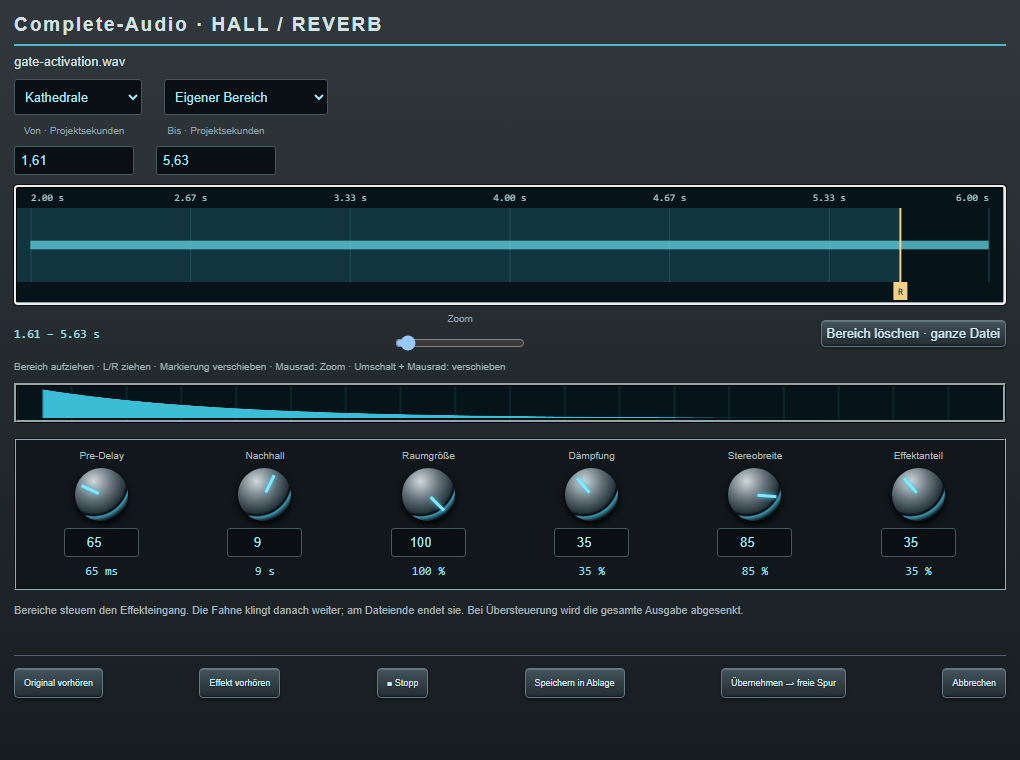Open the Eigener Bereich range dropdown
Screen dimensions: 1020x760
pos(246,97)
